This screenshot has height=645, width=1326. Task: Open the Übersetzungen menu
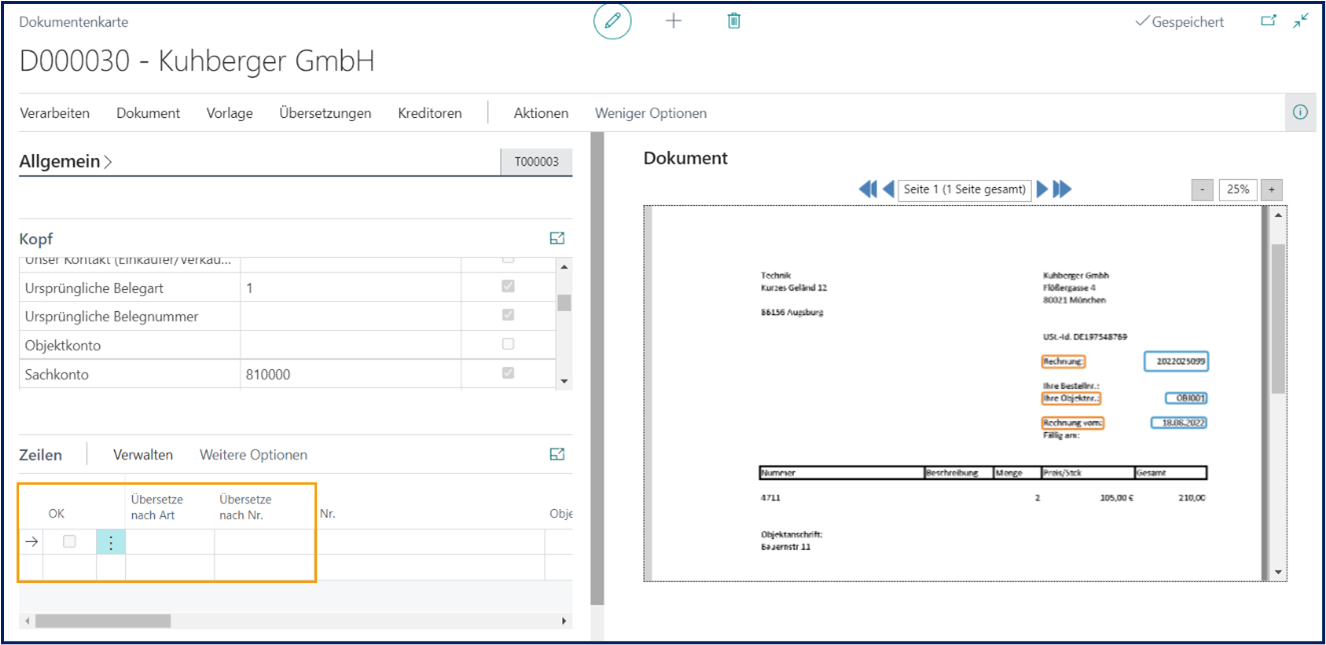[325, 113]
